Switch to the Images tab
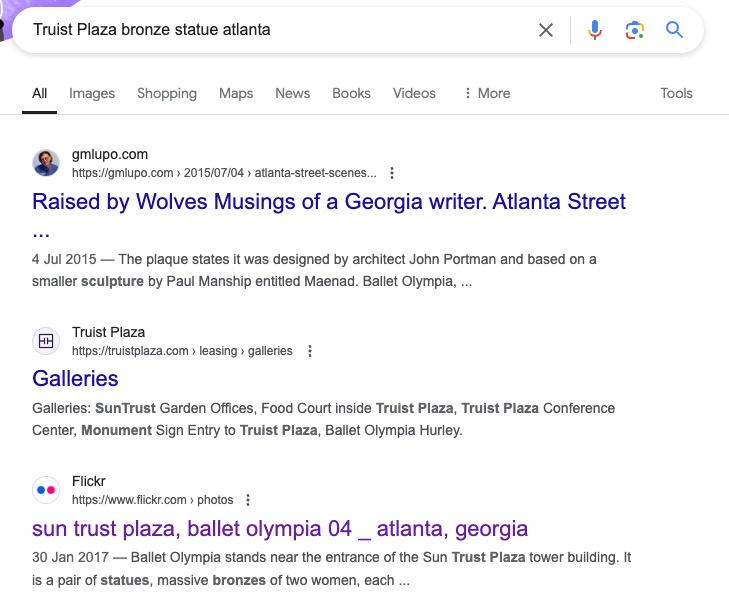 pos(92,93)
